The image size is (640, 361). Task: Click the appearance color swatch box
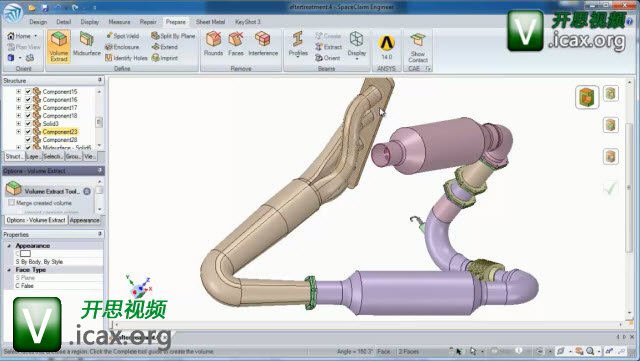pyautogui.click(x=25, y=254)
